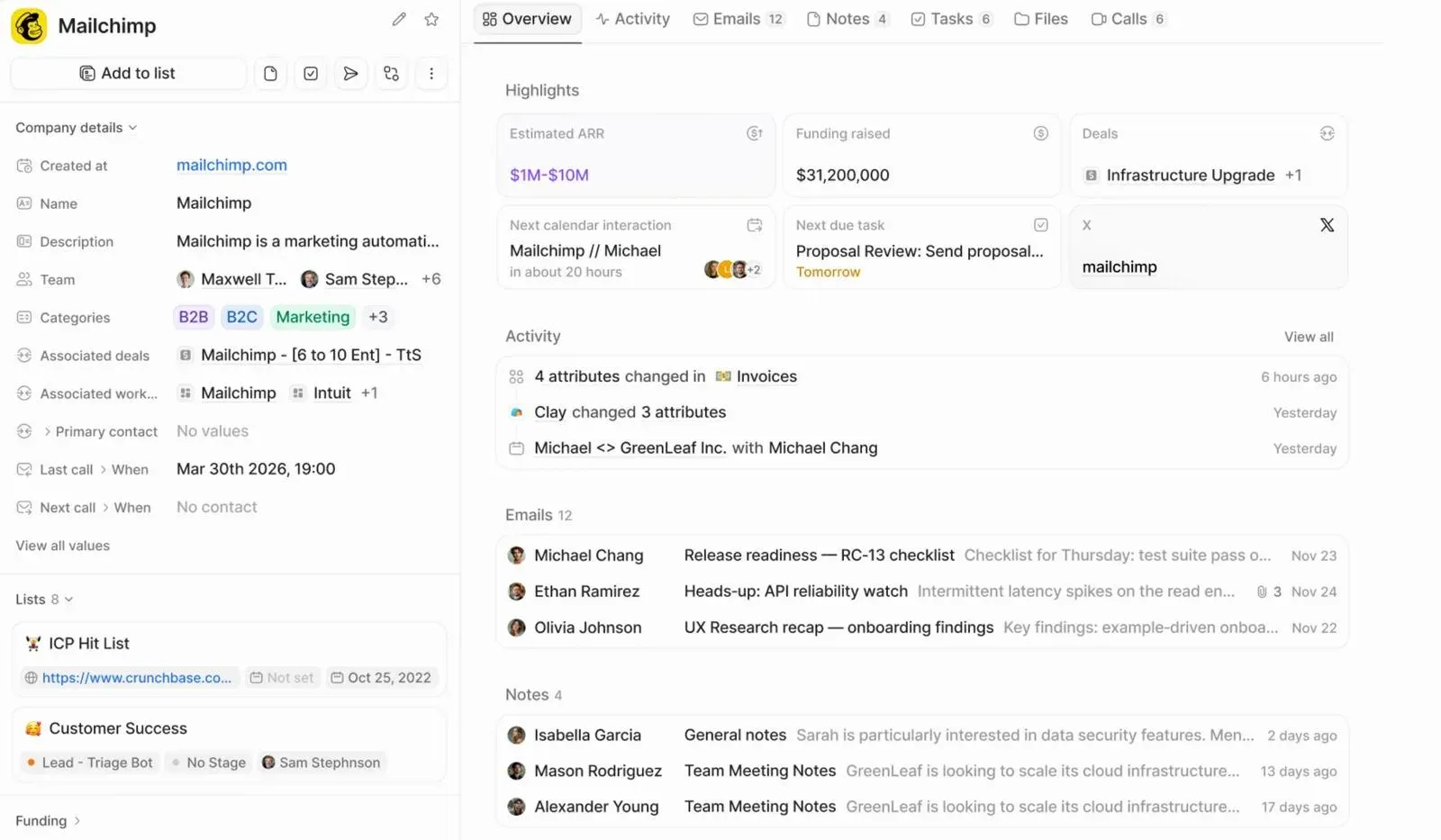Click the attachment paperclip on Ethan Ramirez email
Screen dimensions: 1441x840
1262,592
